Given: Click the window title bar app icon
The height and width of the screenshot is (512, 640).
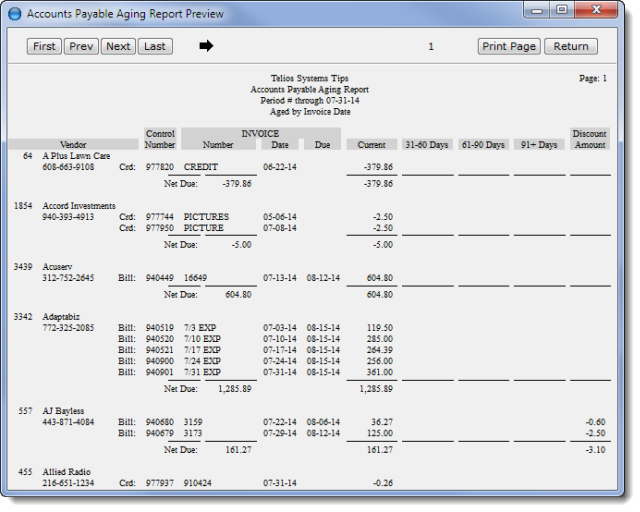Looking at the screenshot, I should click(x=14, y=14).
